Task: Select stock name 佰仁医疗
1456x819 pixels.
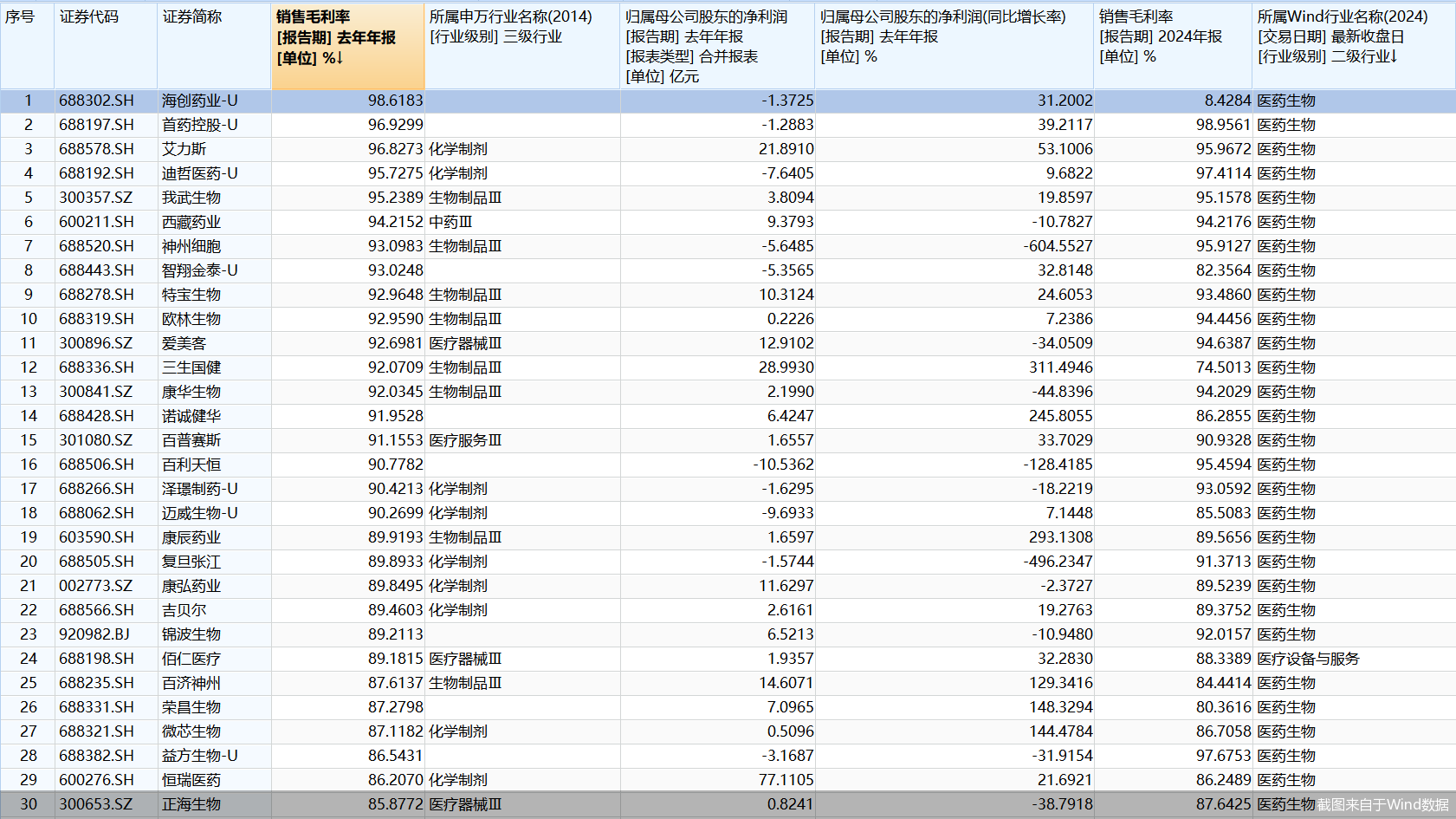Action: point(191,659)
